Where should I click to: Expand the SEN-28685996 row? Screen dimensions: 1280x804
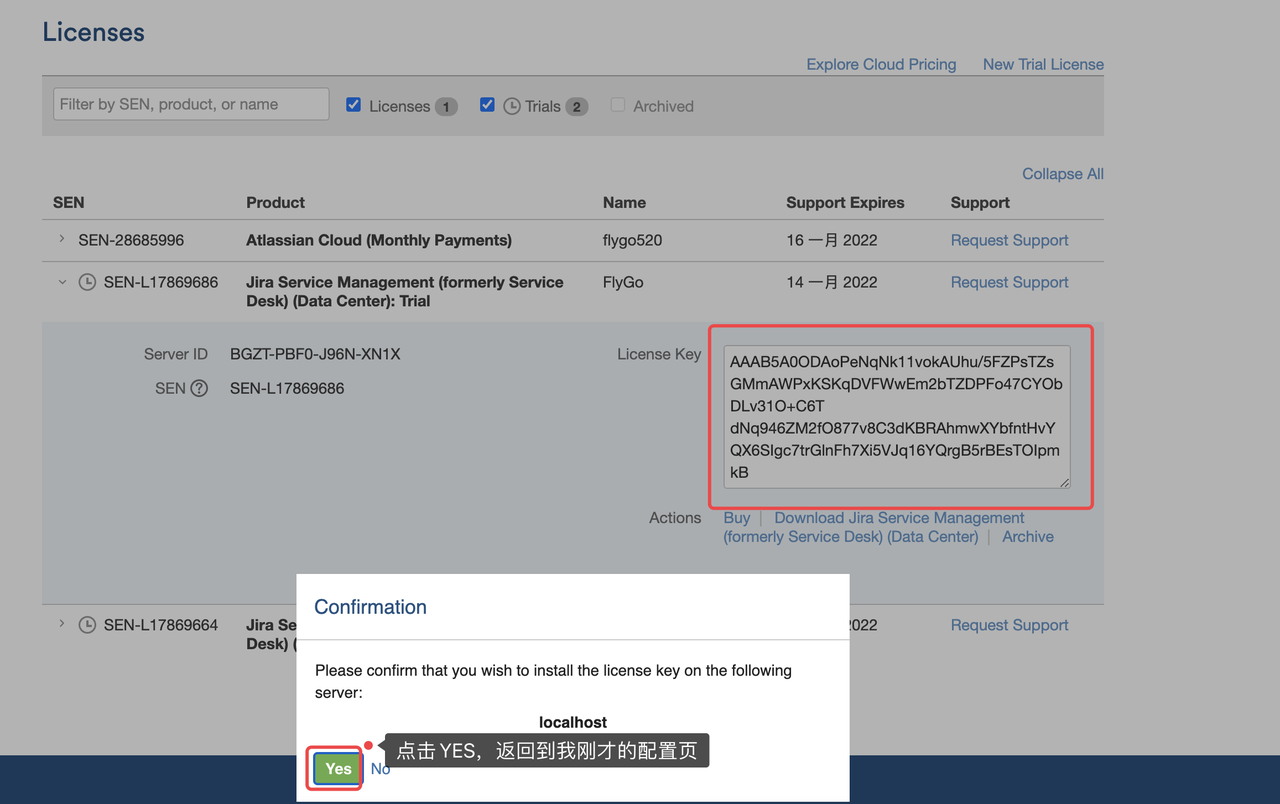62,239
